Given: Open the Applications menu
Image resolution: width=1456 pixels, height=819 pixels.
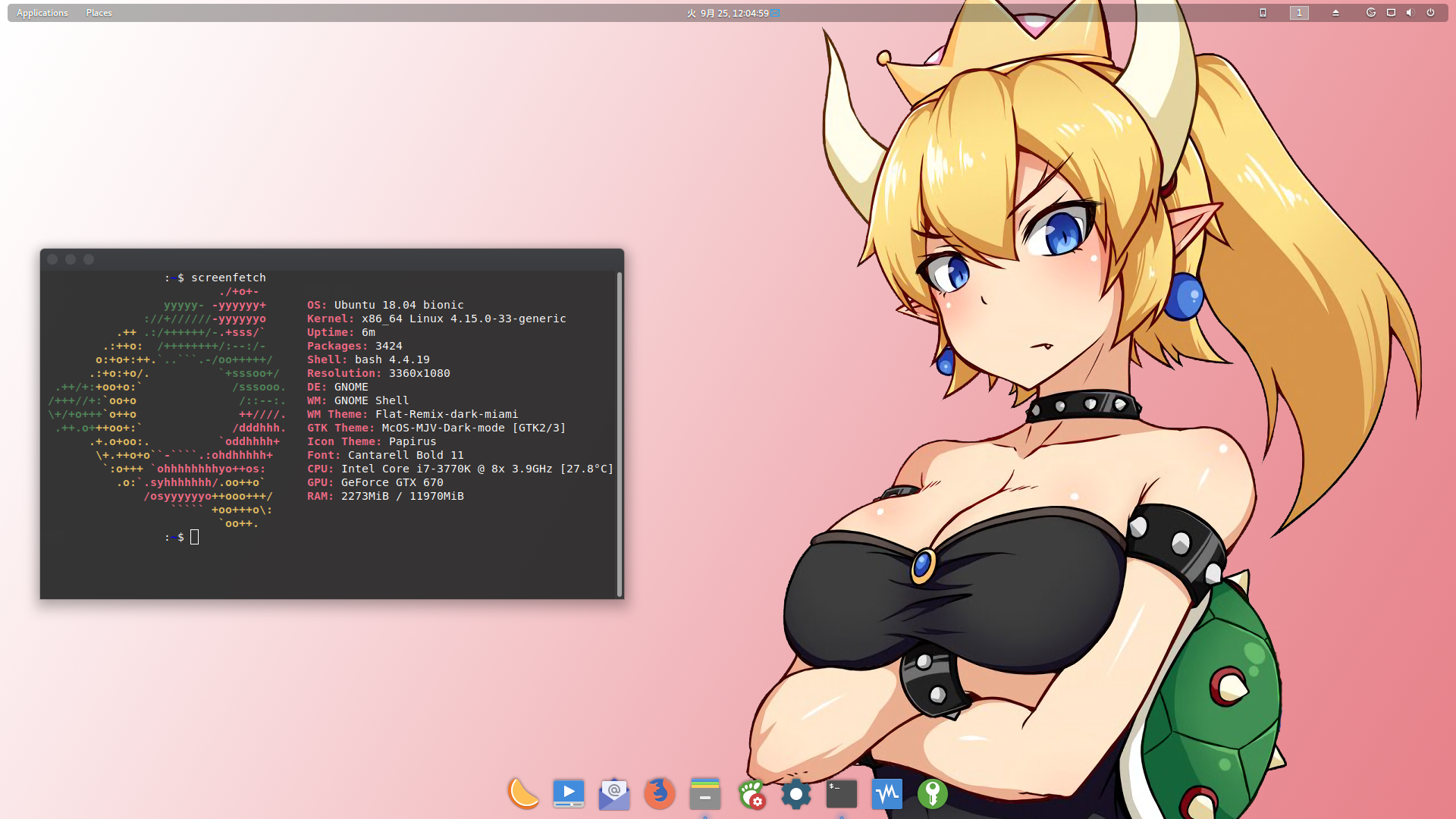Looking at the screenshot, I should pyautogui.click(x=42, y=13).
